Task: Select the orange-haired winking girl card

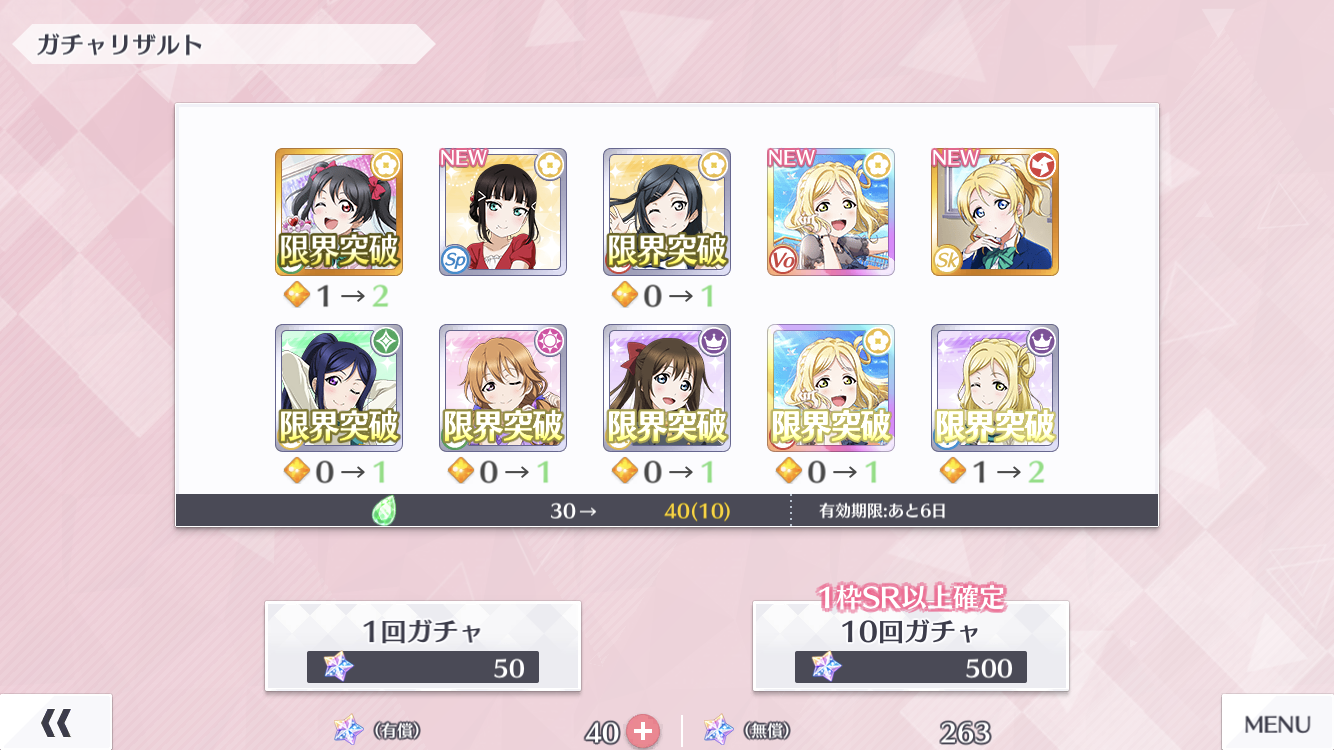Action: [503, 388]
